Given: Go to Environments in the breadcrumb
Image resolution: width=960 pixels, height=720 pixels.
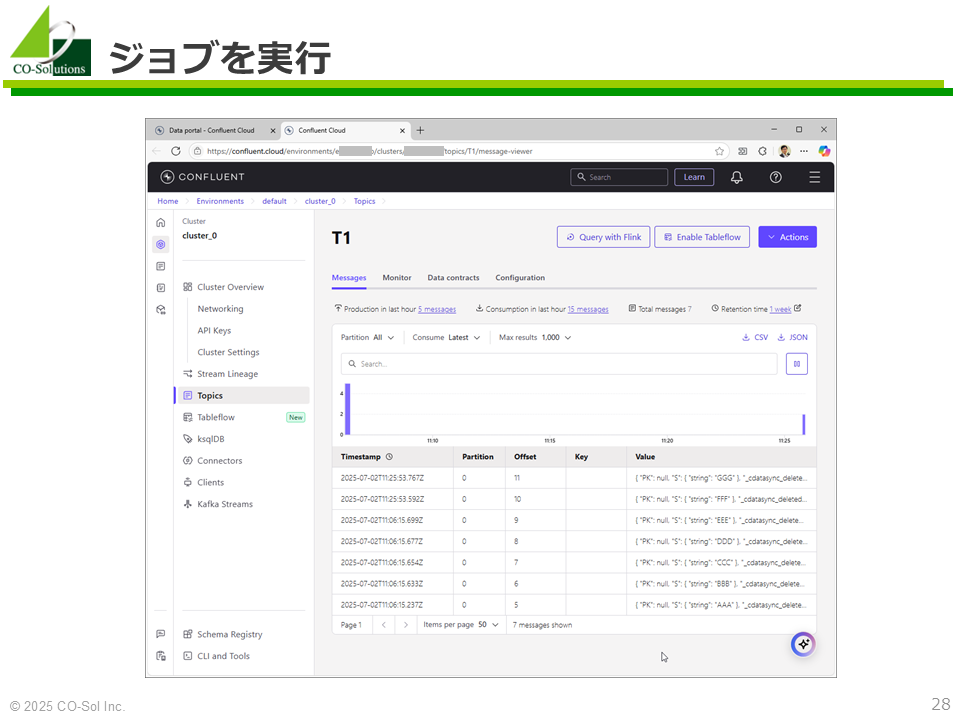Looking at the screenshot, I should point(220,201).
